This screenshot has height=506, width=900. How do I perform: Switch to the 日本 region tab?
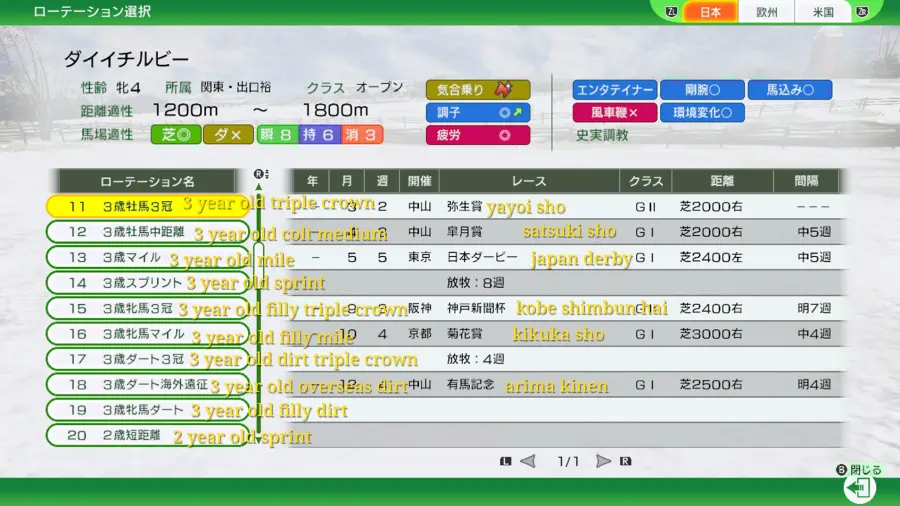click(710, 12)
